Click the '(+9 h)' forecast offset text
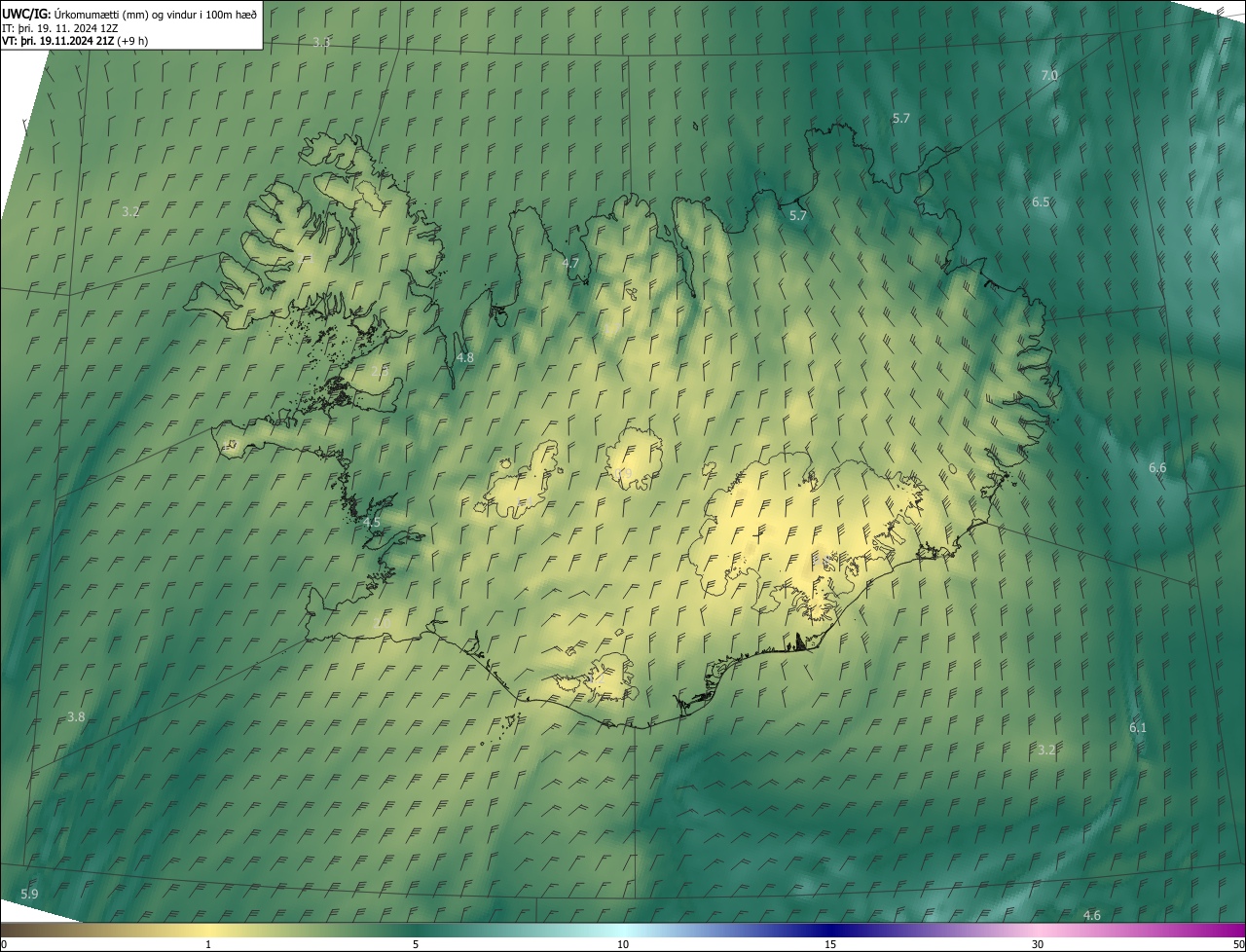 click(132, 41)
